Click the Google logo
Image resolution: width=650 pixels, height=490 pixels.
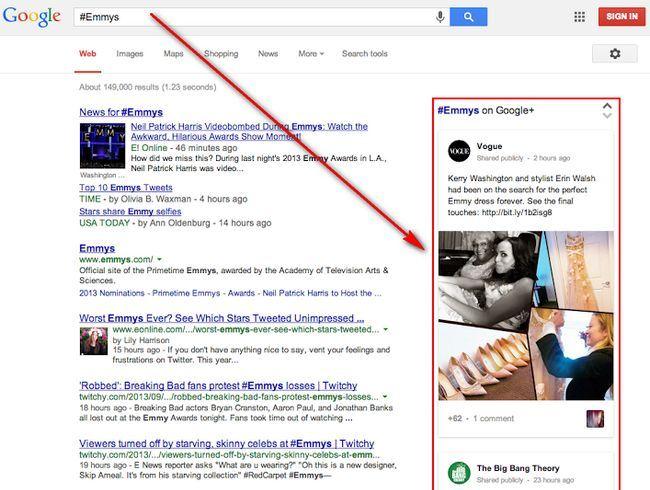point(32,17)
